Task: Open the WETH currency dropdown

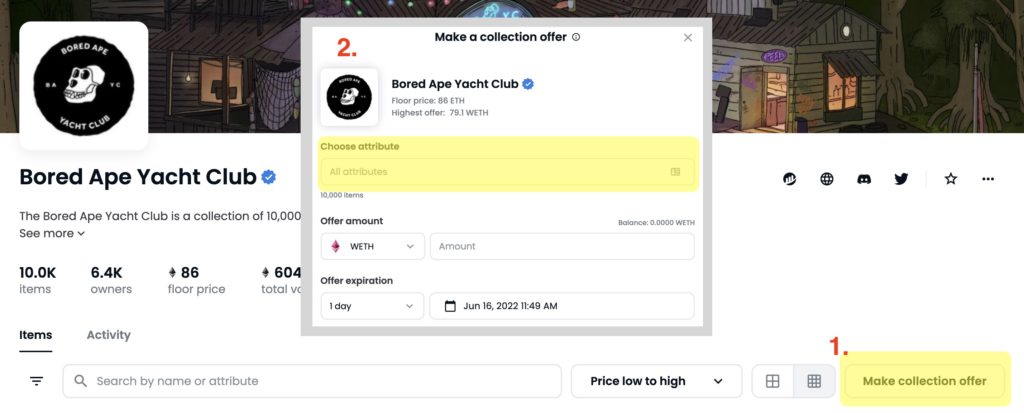Action: coord(372,246)
